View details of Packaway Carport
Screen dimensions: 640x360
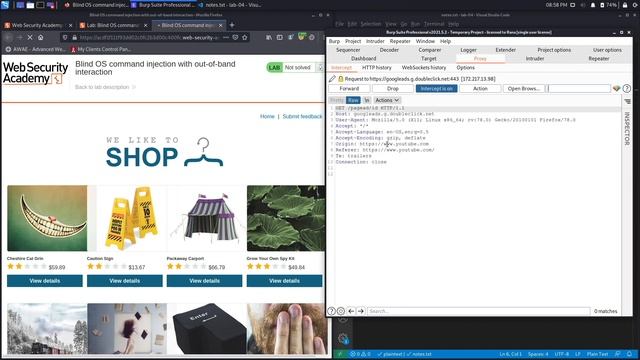point(204,281)
